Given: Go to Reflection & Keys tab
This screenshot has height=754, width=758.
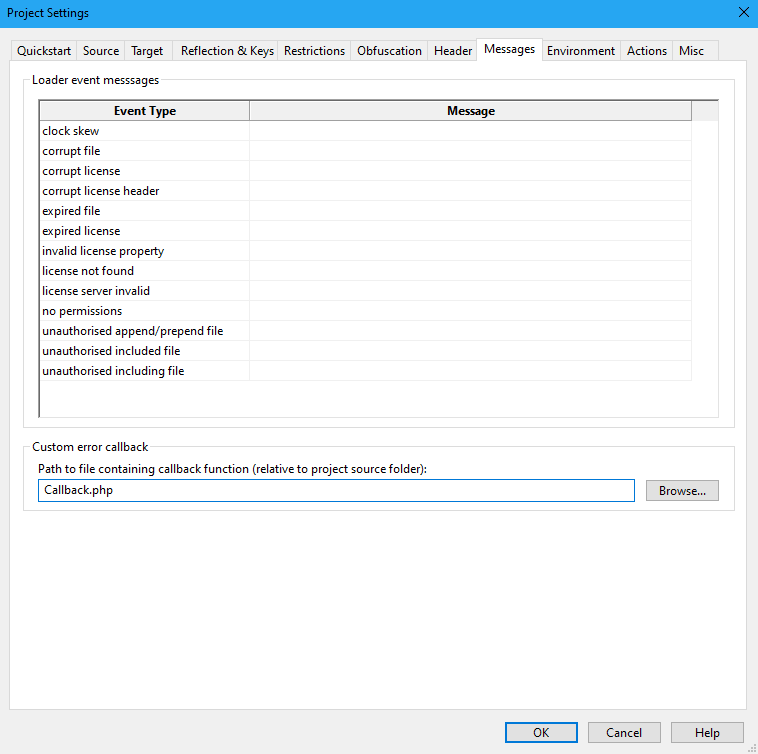Looking at the screenshot, I should pyautogui.click(x=227, y=51).
